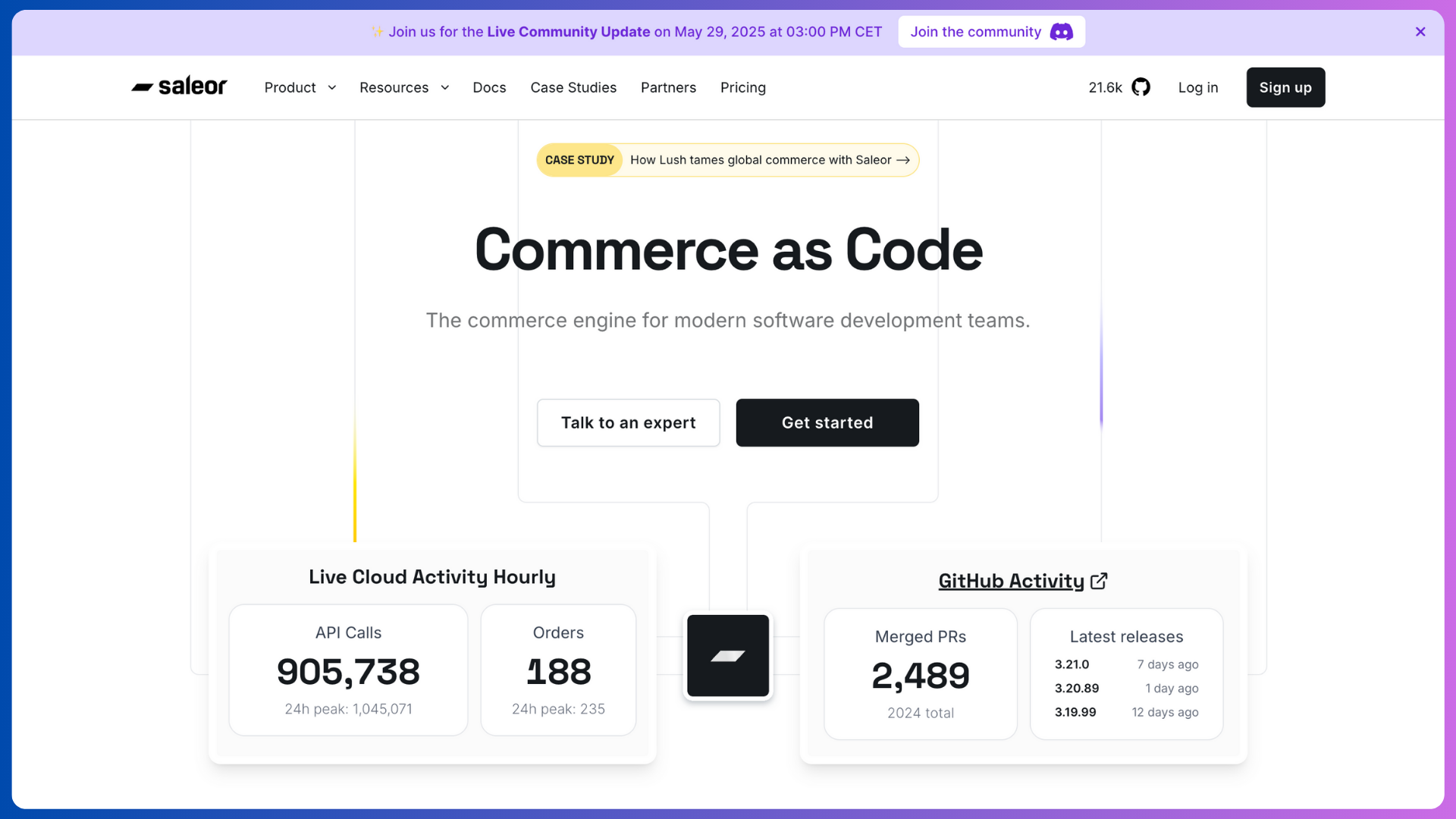Screen dimensions: 1456x819
Task: Click the '12 days ago' release date
Action: coord(1165,712)
